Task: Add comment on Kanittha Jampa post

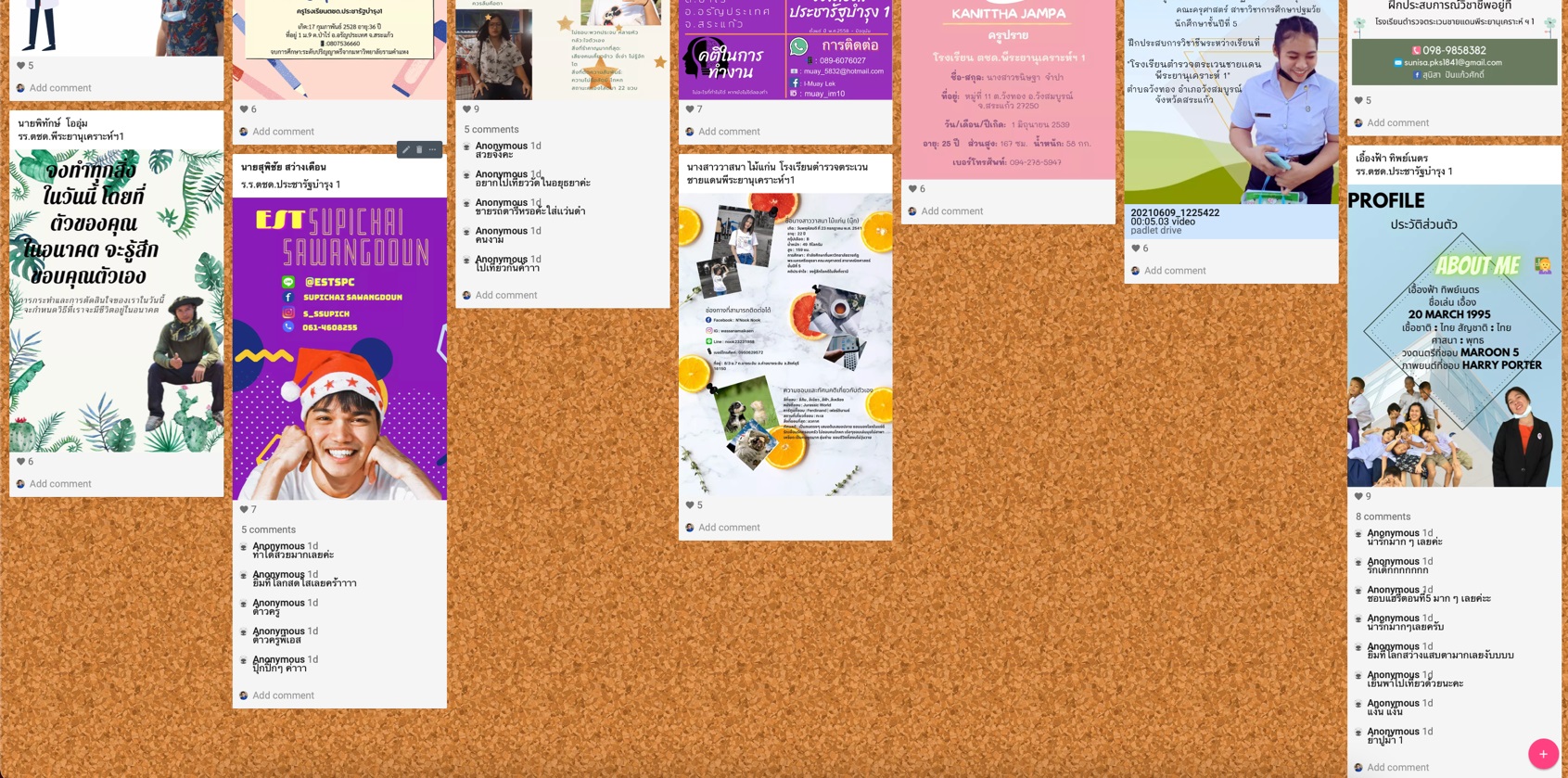Action: [x=951, y=211]
